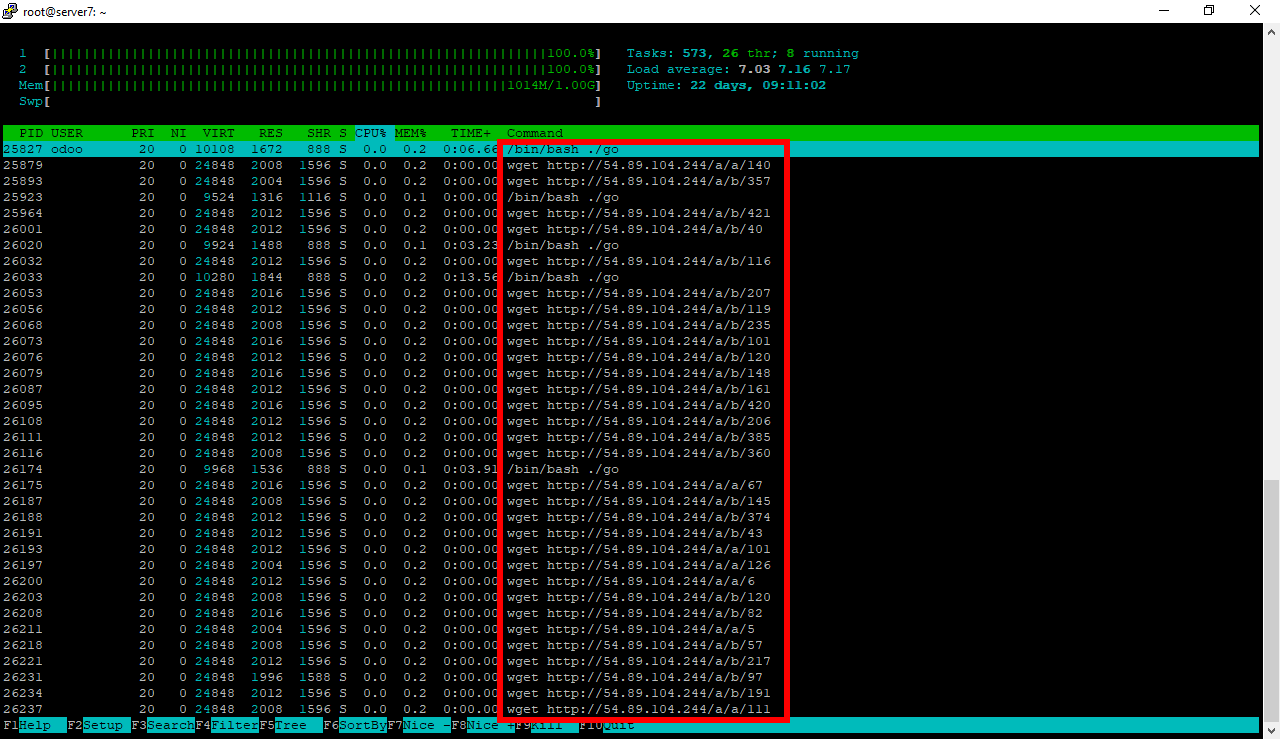
Task: Select process with PID 26001
Action: point(630,229)
